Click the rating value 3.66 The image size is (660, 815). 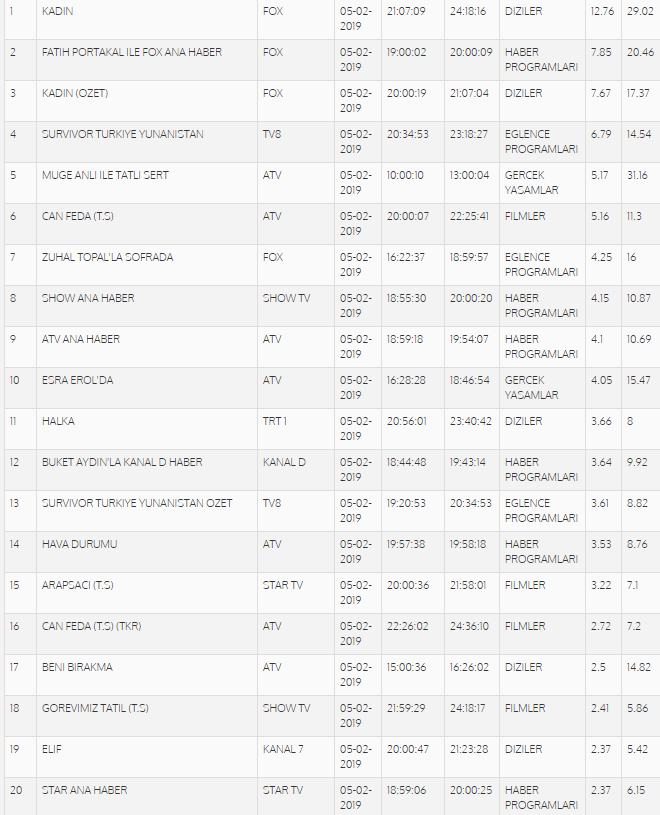[x=601, y=422]
